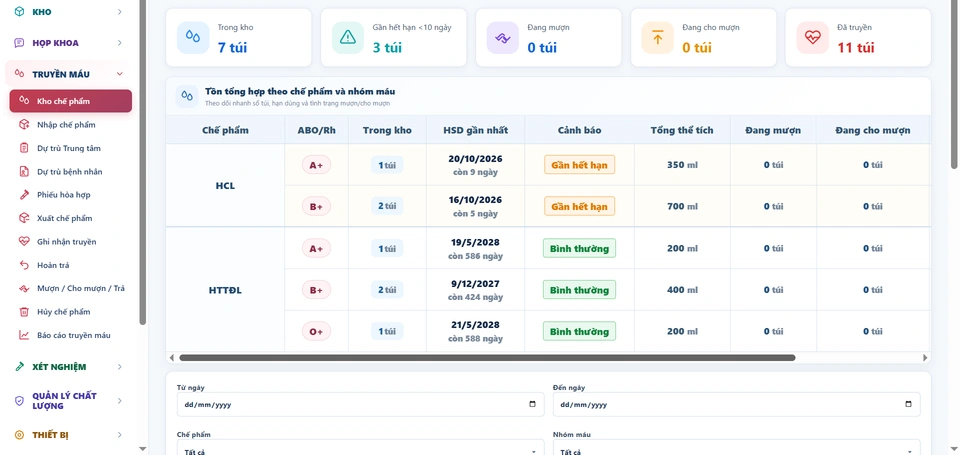Viewport: 960px width, 455px height.
Task: Click the 16/10/2026 expiry date cell
Action: (x=475, y=206)
